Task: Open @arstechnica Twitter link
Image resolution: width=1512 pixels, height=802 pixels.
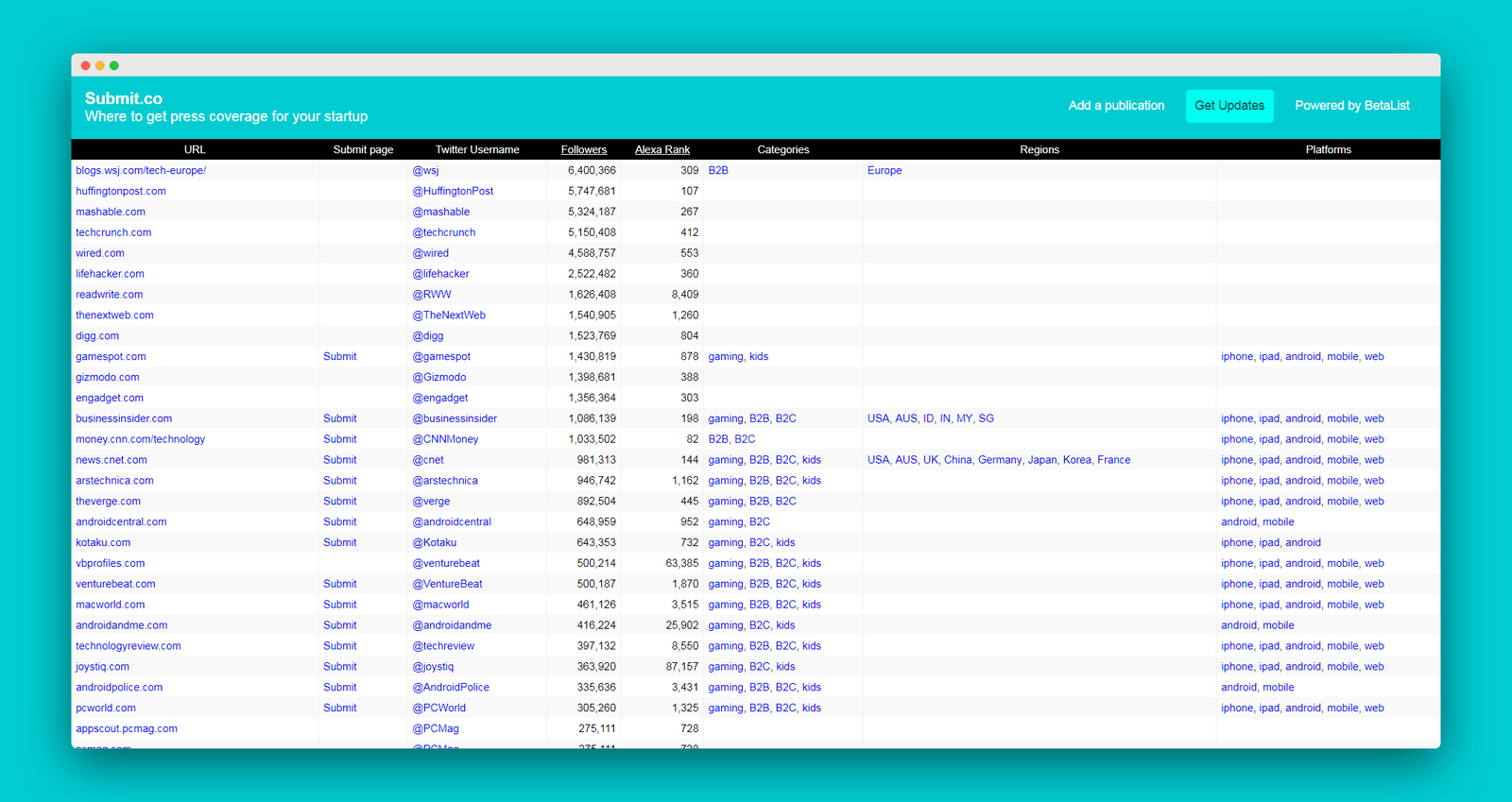Action: point(445,481)
